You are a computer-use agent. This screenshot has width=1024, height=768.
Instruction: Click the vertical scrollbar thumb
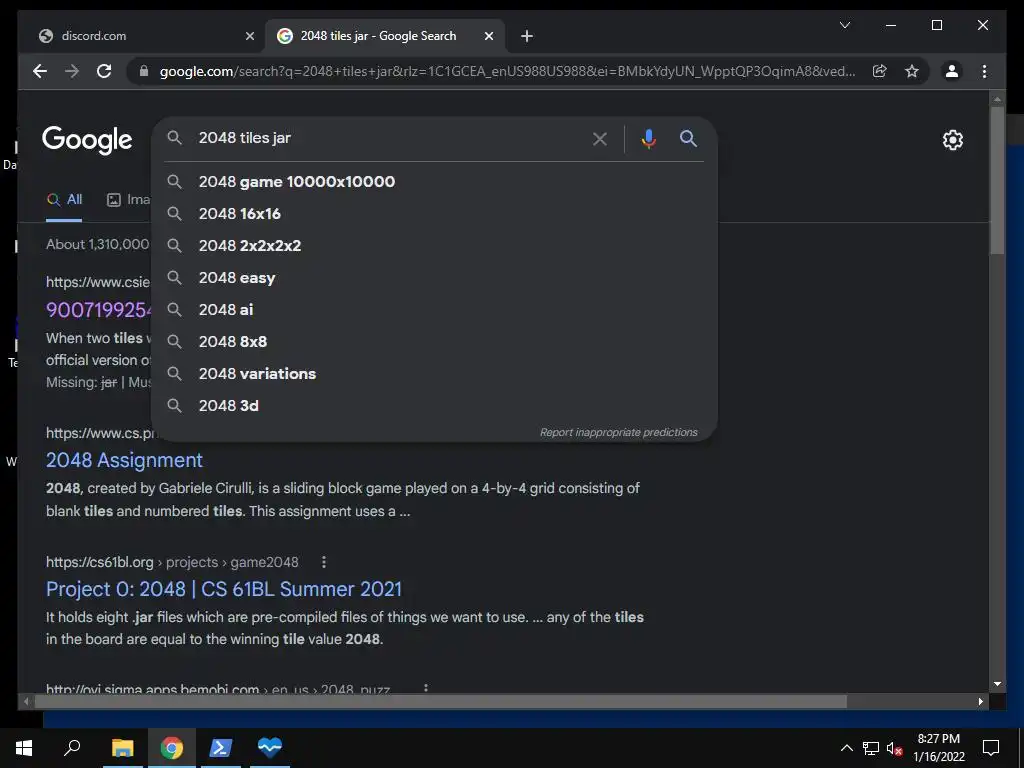tap(997, 180)
